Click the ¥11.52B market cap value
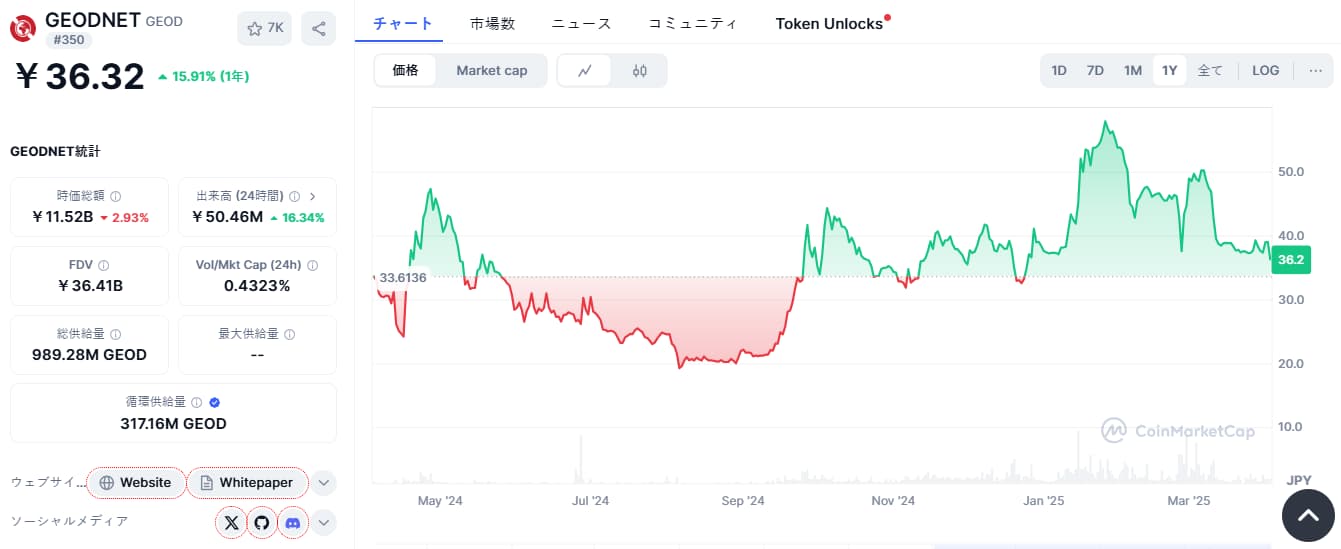The image size is (1341, 549). [63, 217]
